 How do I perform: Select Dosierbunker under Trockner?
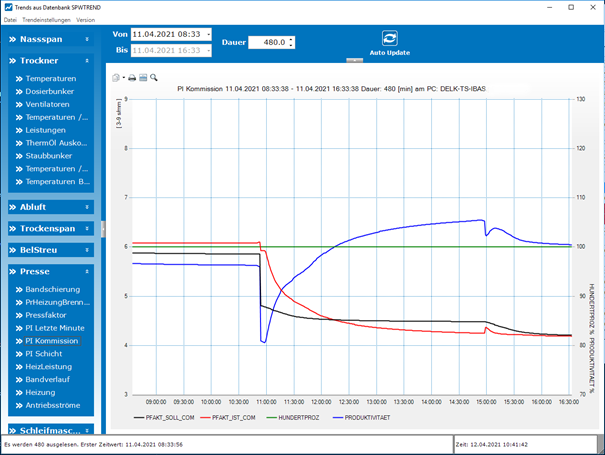tap(49, 91)
